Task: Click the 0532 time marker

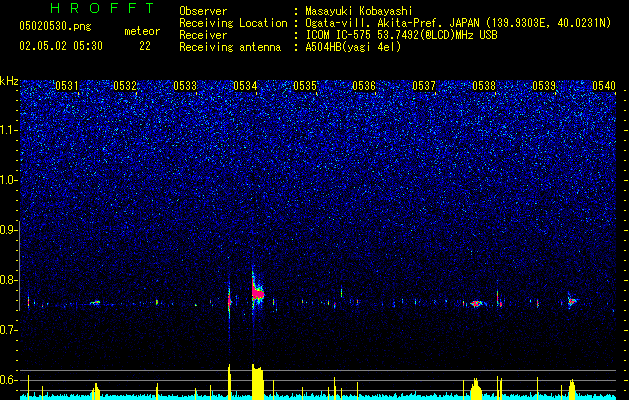Action: pyautogui.click(x=125, y=85)
